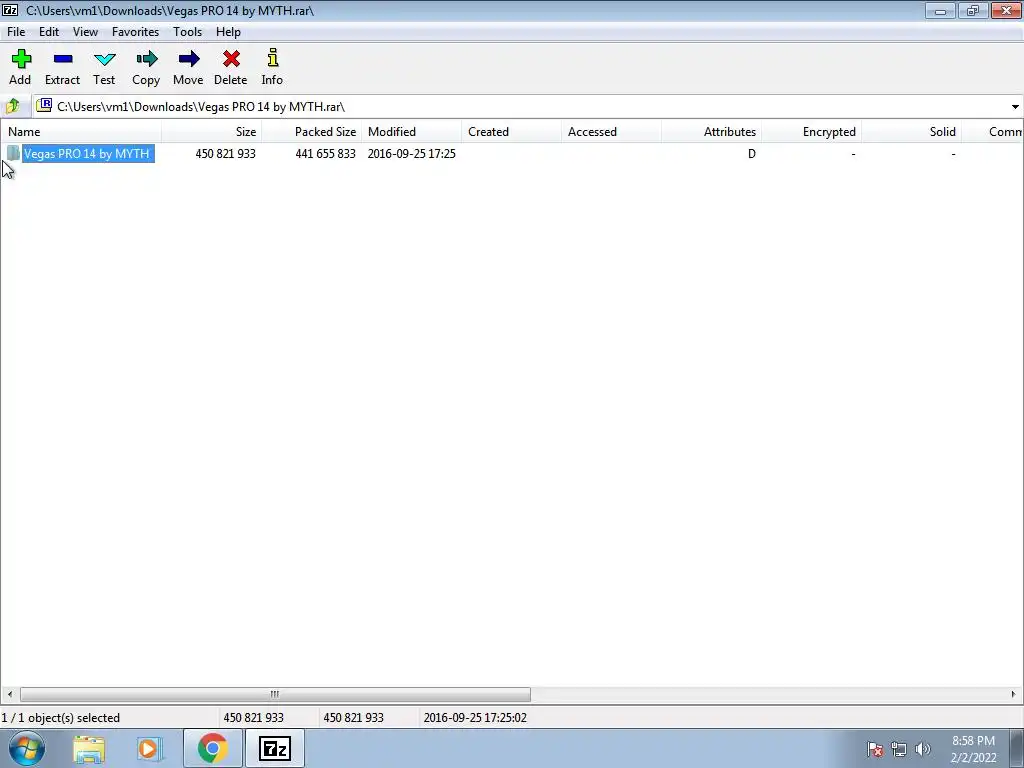Sort by Created column header
1024x768 pixels.
(x=511, y=131)
